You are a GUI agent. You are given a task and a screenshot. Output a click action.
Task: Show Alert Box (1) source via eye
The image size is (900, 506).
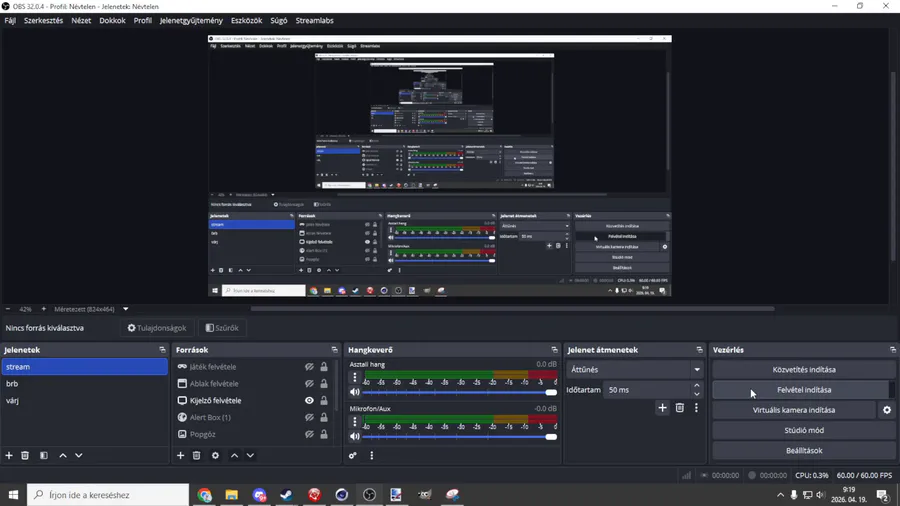pyautogui.click(x=309, y=417)
